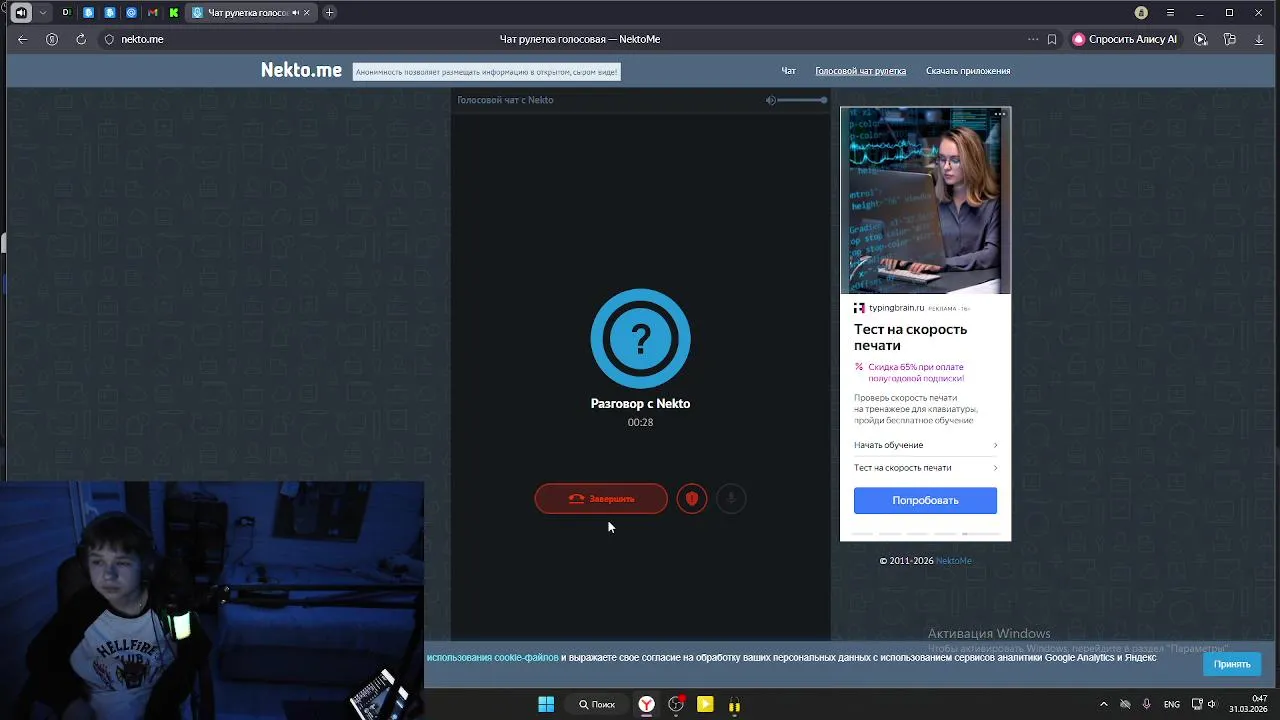Open 'Голосовой чат рулетка' menu item
1280x720 pixels.
[860, 71]
